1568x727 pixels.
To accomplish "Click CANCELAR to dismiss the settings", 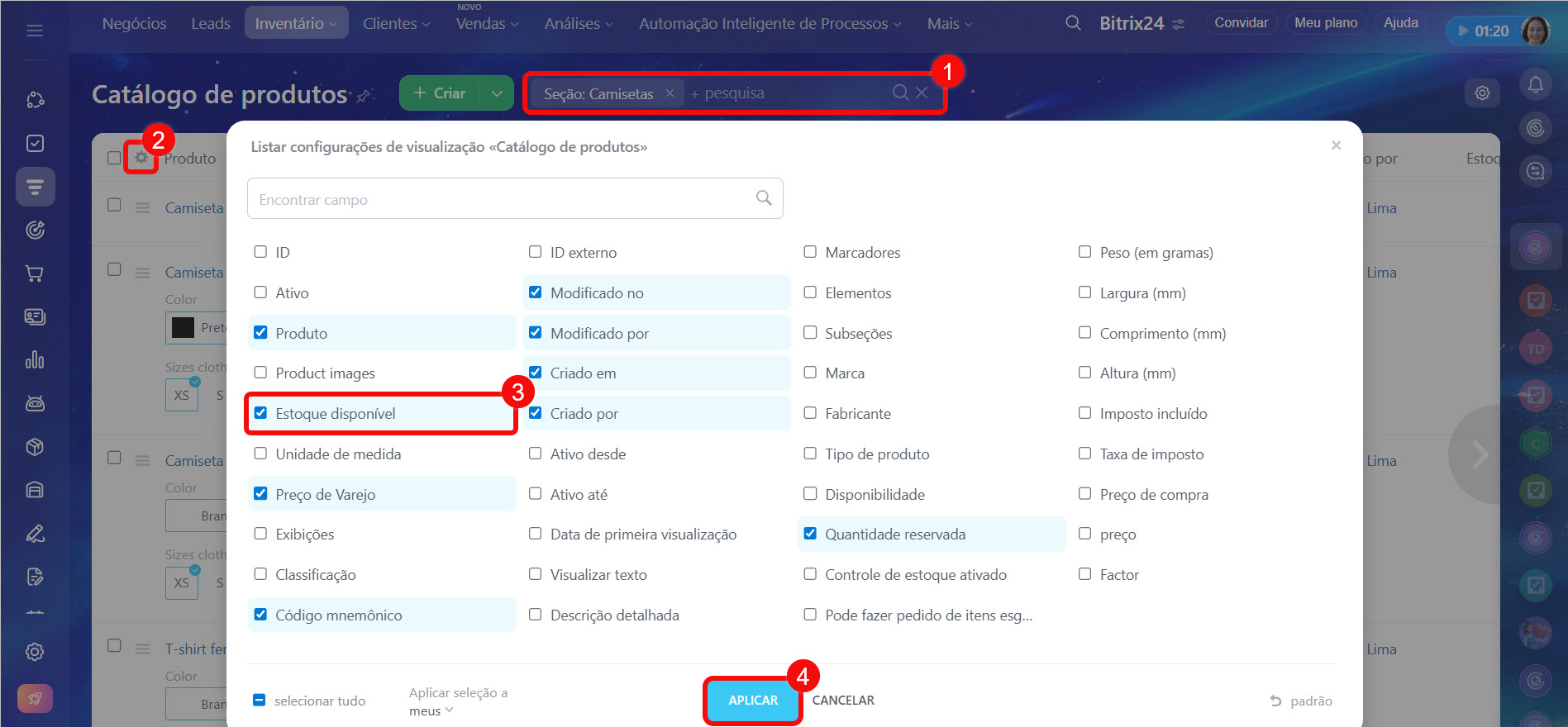I will (842, 700).
